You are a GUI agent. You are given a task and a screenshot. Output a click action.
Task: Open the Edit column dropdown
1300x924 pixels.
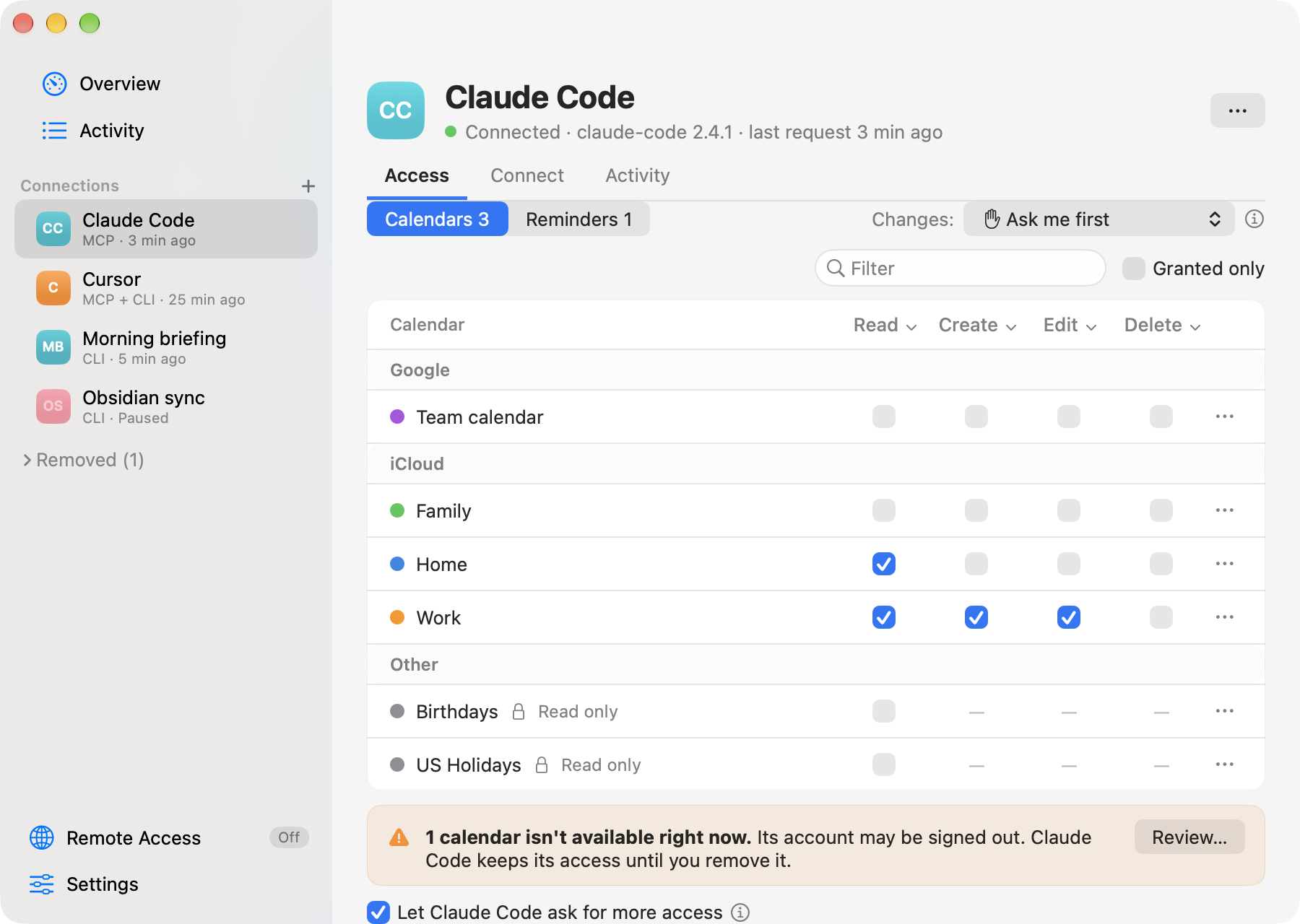click(1070, 325)
